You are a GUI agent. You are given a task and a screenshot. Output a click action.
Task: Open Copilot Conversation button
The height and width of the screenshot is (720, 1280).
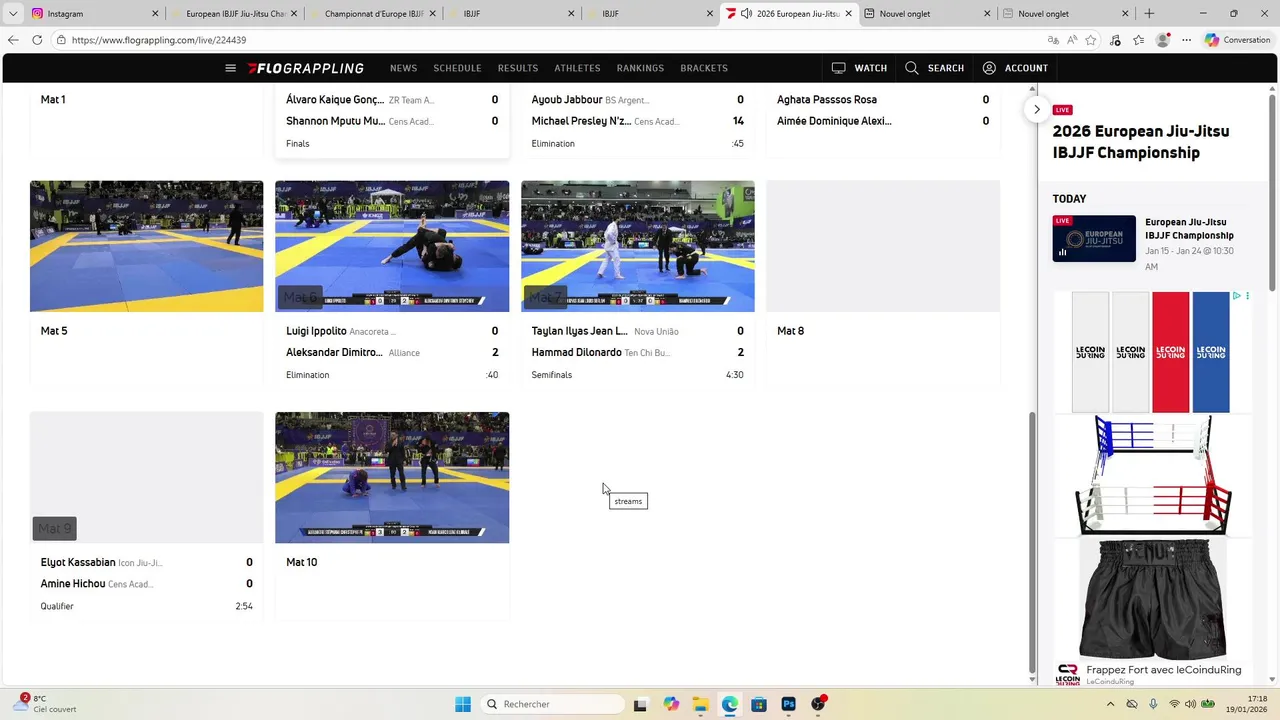click(x=1238, y=40)
